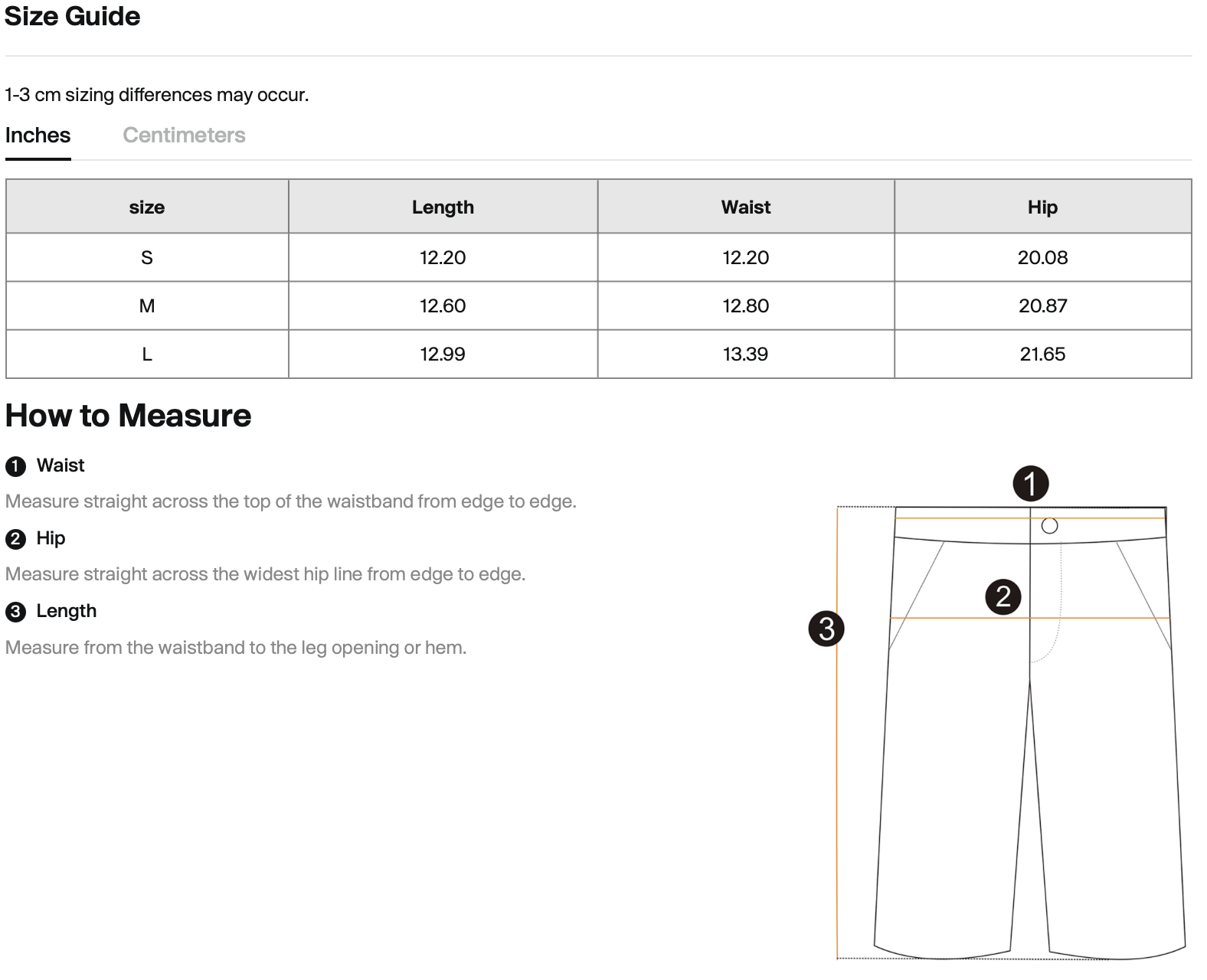Click the Length column header
The height and width of the screenshot is (980, 1207).
(443, 207)
